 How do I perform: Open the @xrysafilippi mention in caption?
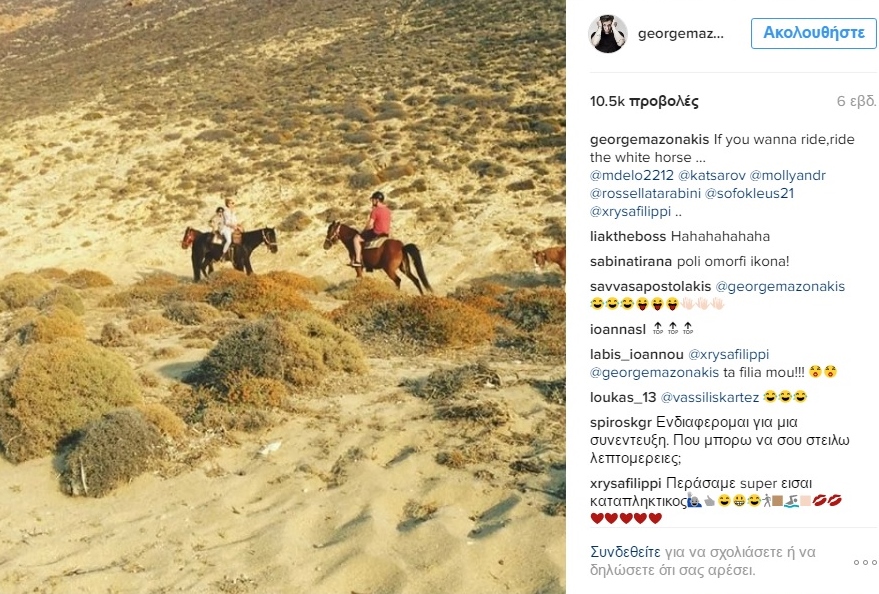(630, 212)
